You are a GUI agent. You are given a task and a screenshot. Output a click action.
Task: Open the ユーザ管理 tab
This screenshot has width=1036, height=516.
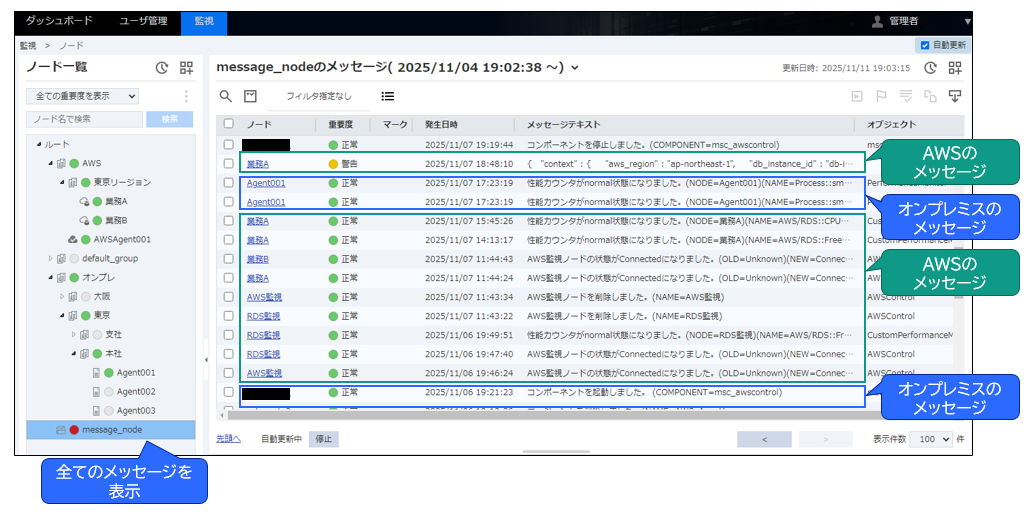143,20
